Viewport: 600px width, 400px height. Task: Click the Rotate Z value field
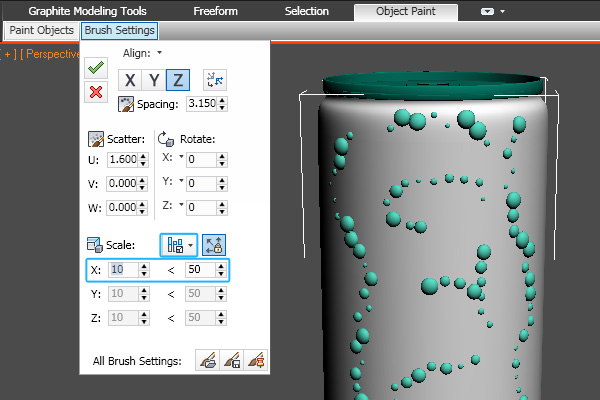pyautogui.click(x=202, y=207)
